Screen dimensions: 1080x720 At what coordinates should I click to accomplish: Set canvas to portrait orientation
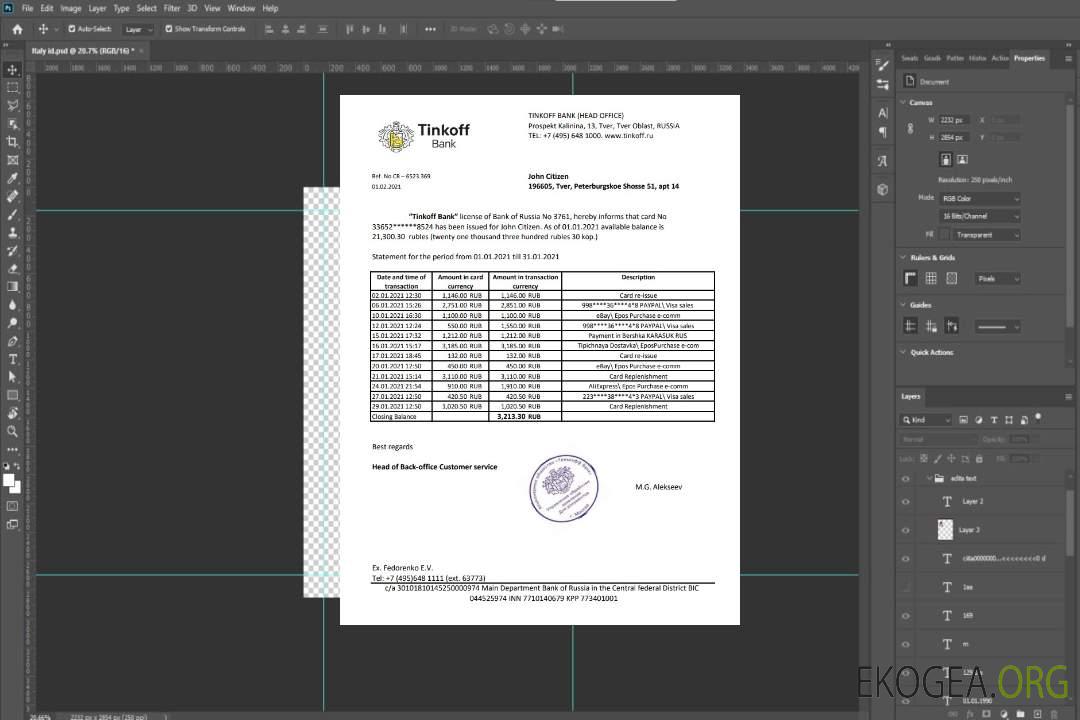click(x=946, y=159)
